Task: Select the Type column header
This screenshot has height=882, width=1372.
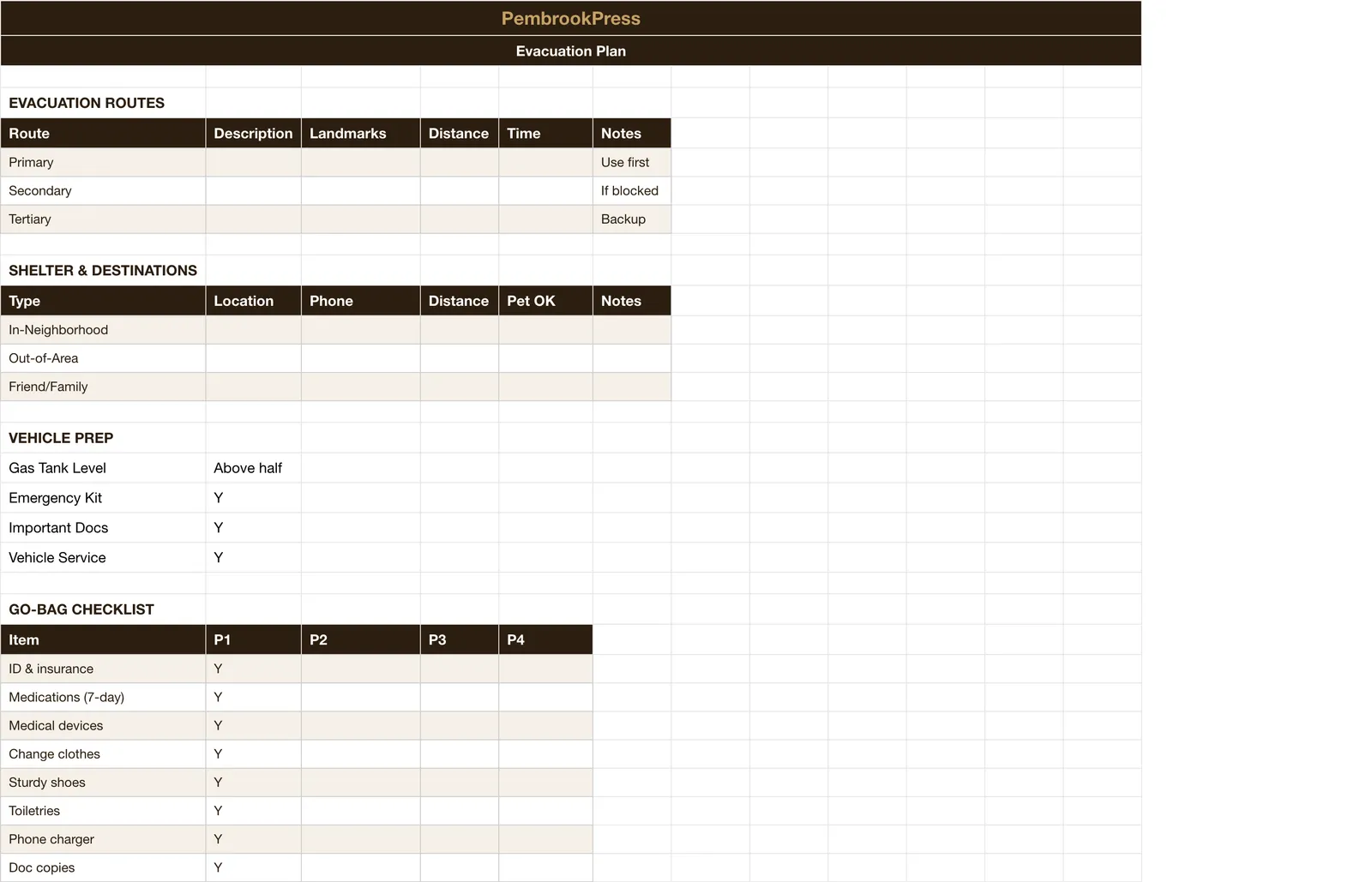Action: tap(103, 301)
